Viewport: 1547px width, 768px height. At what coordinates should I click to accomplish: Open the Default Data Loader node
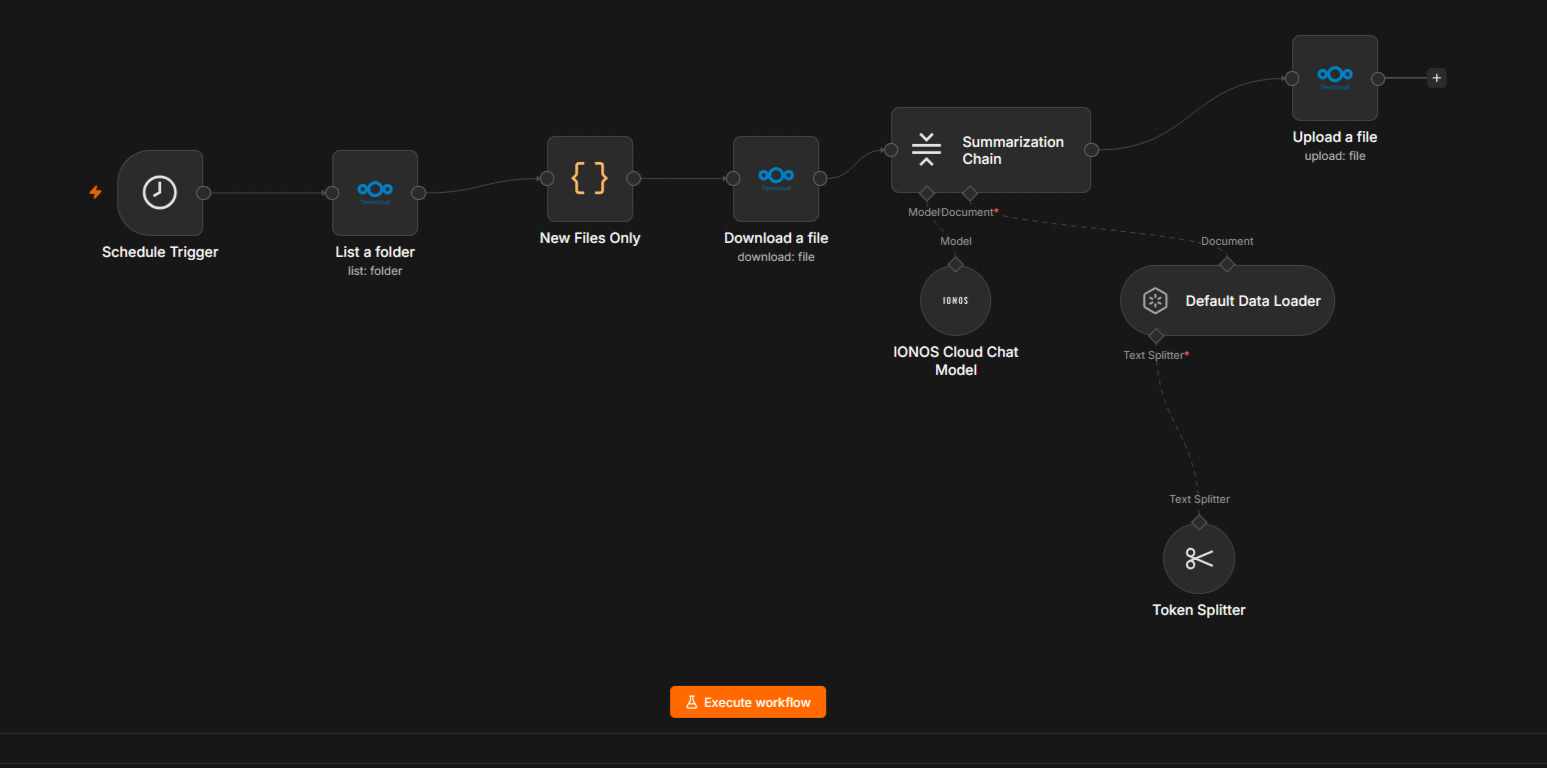pyautogui.click(x=1227, y=300)
